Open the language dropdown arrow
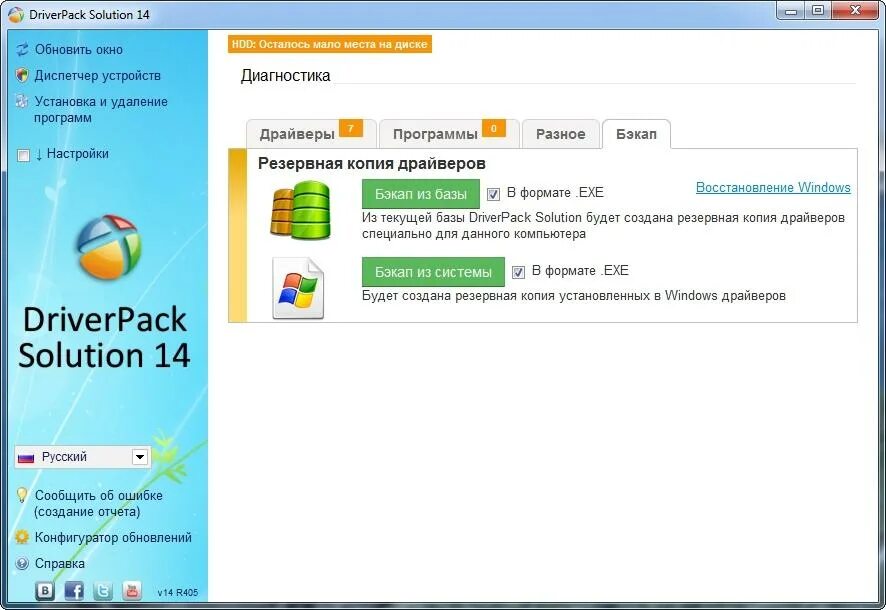 click(x=140, y=456)
